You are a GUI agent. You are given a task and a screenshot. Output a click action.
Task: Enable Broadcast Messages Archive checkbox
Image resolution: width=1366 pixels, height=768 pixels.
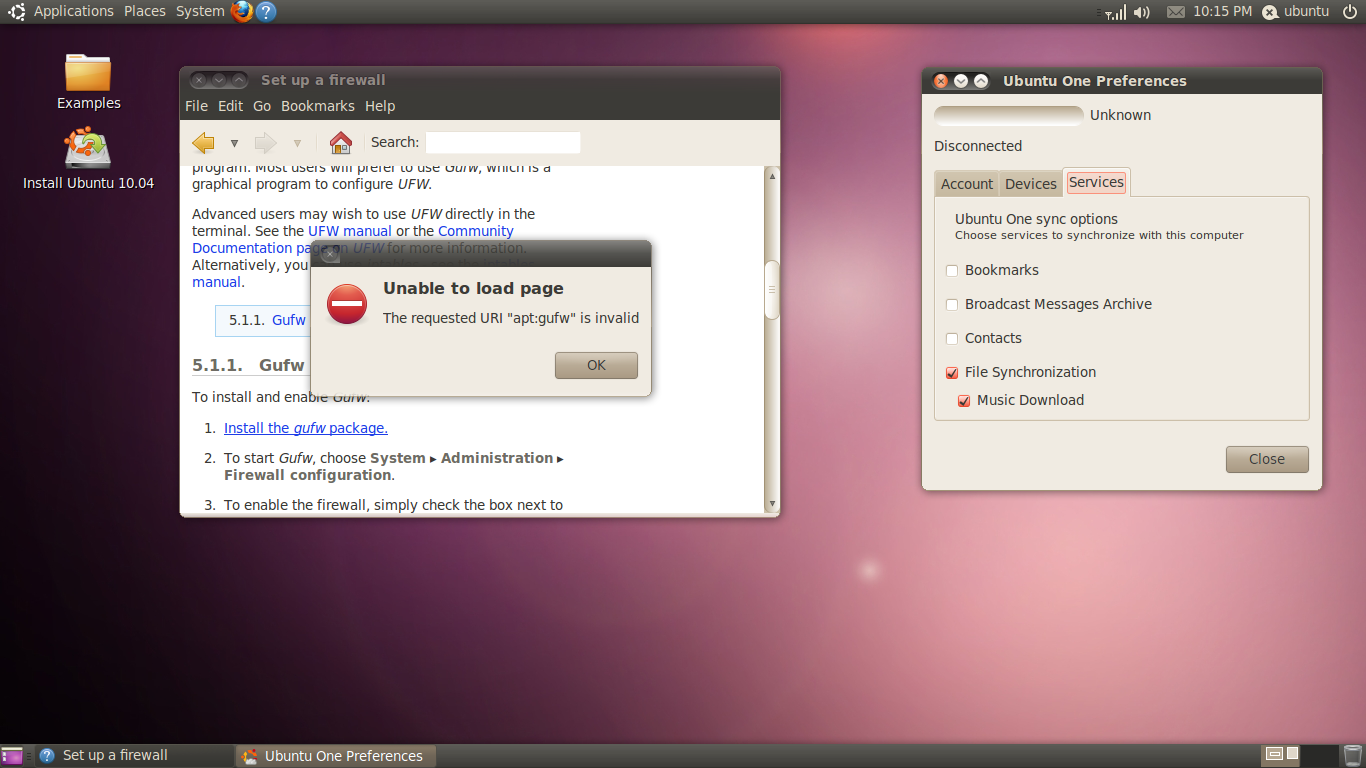952,305
